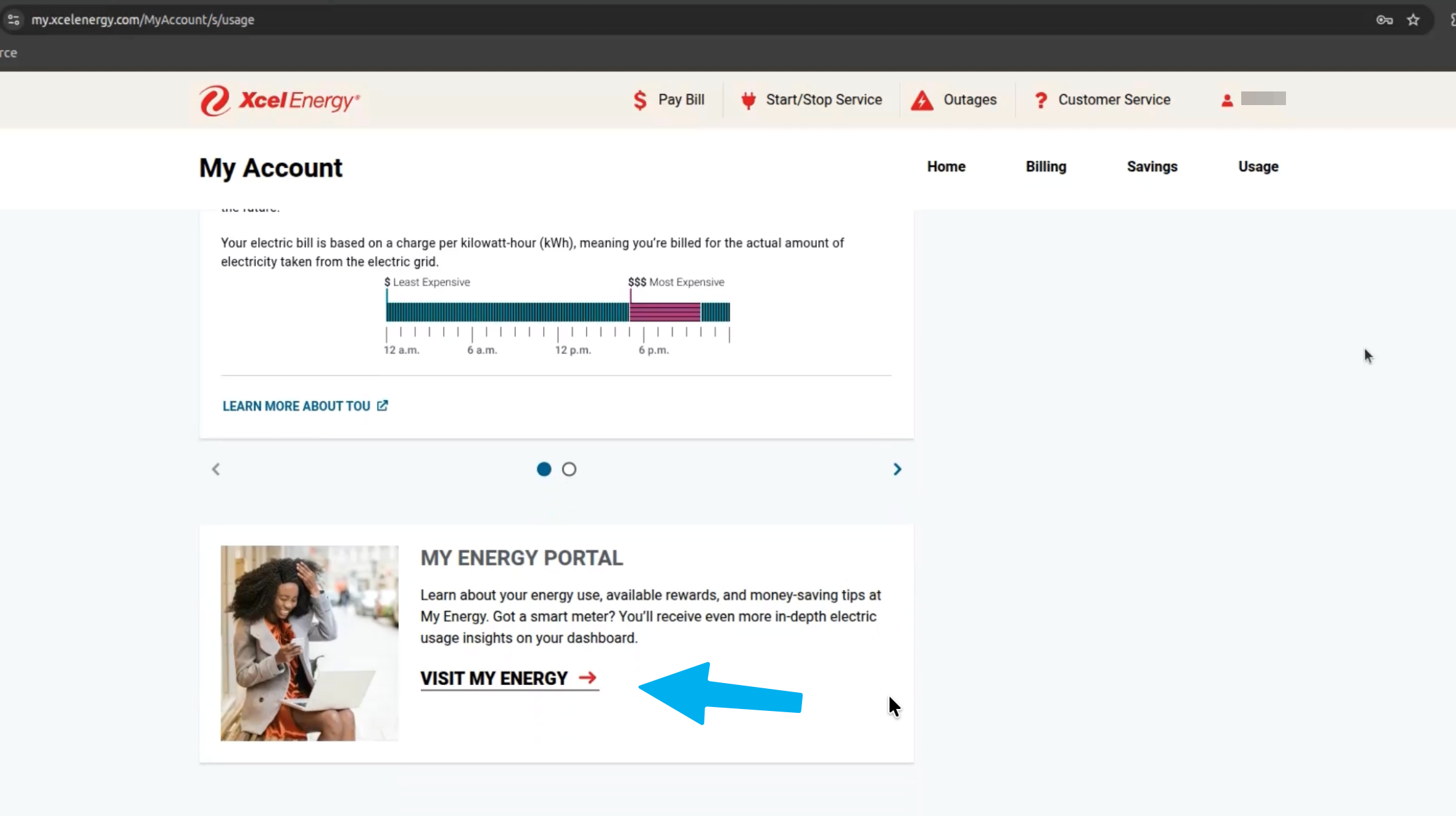Click the most expensive magenta rate bar
Image resolution: width=1456 pixels, height=816 pixels.
click(x=665, y=312)
